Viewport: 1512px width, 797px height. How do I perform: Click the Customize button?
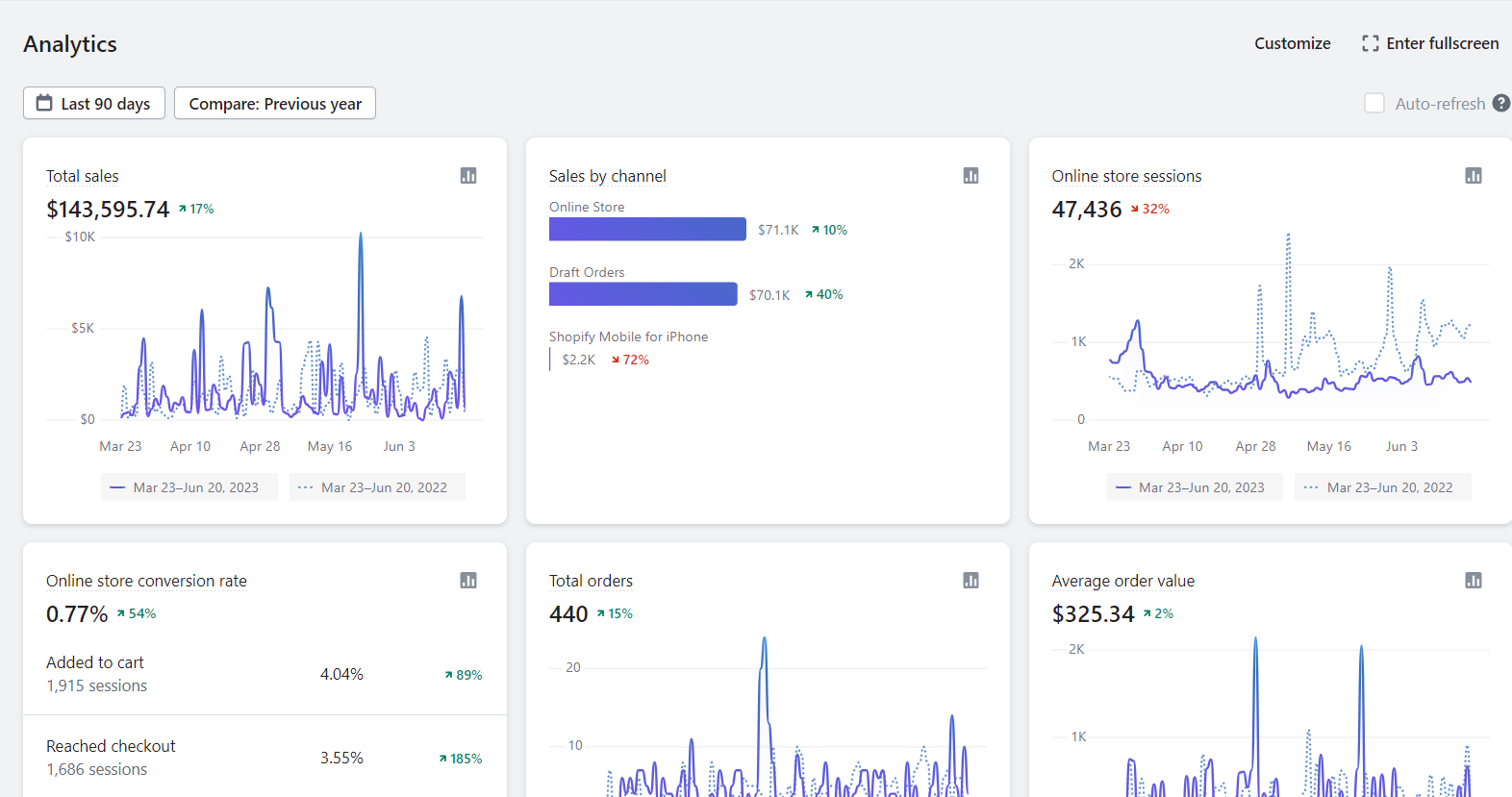(x=1292, y=43)
